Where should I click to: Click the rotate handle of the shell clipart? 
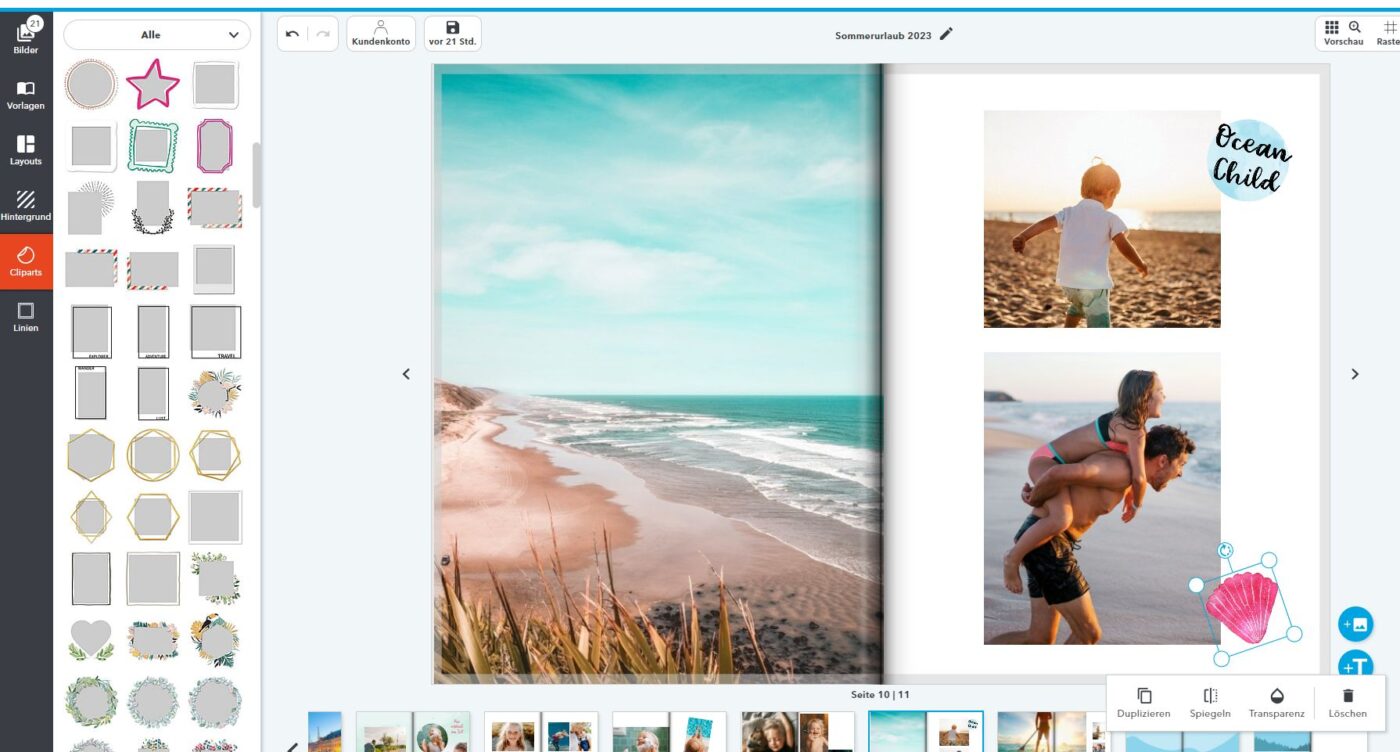(x=1226, y=550)
